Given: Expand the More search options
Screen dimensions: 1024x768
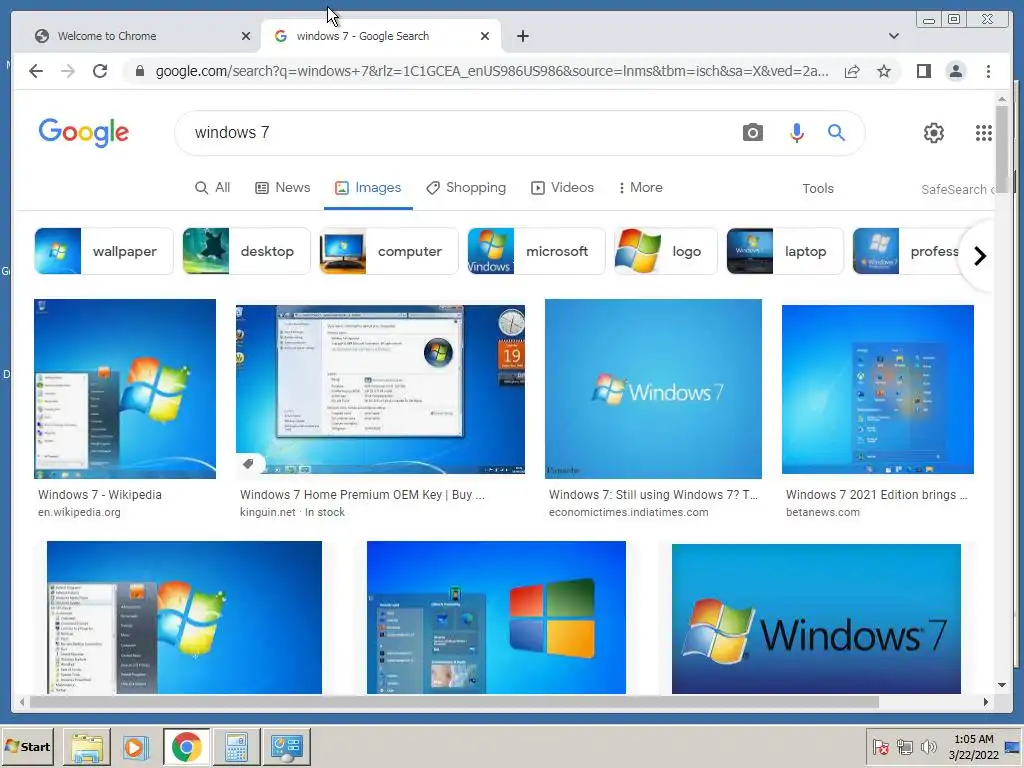Looking at the screenshot, I should point(640,188).
